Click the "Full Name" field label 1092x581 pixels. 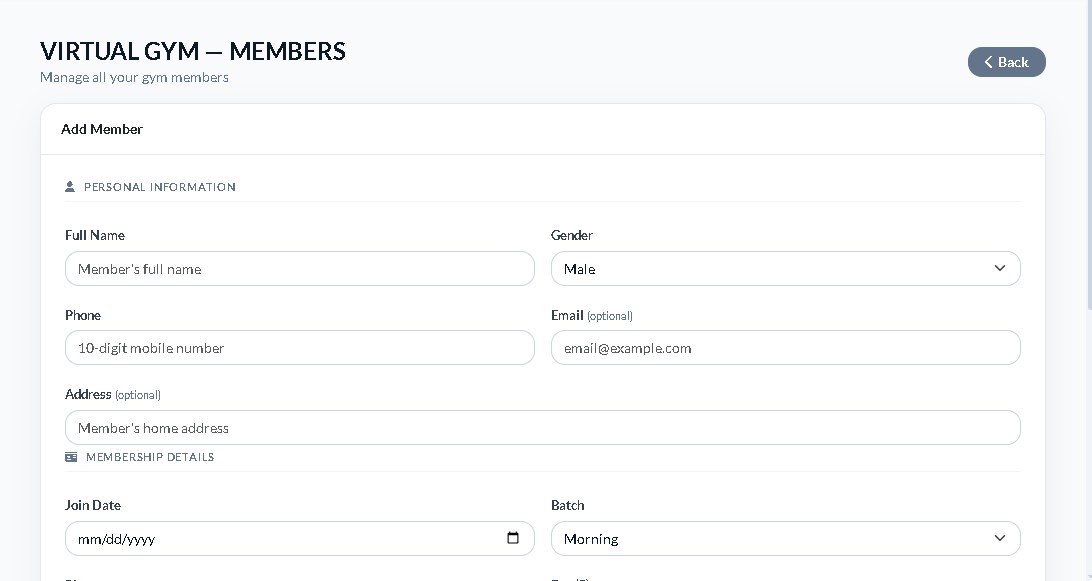95,235
